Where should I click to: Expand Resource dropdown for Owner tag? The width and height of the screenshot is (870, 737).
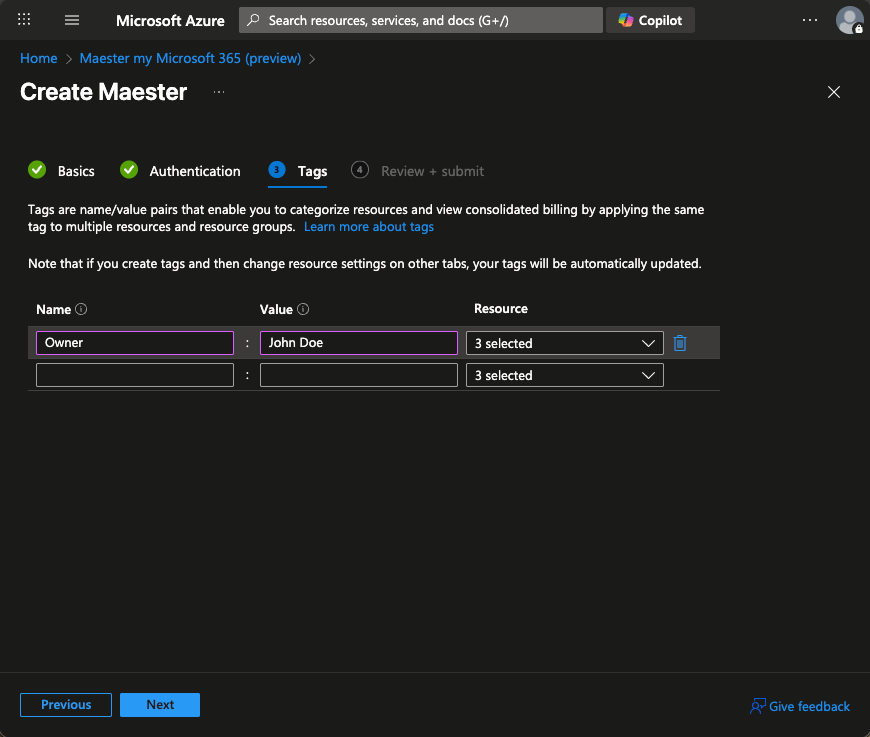[x=564, y=343]
